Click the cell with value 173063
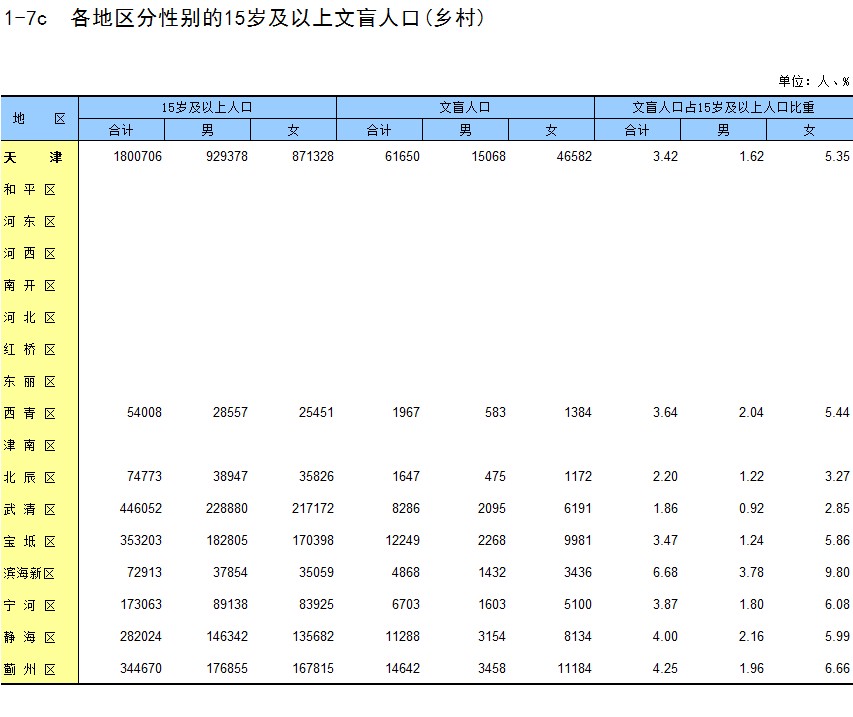The height and width of the screenshot is (717, 853). point(141,605)
